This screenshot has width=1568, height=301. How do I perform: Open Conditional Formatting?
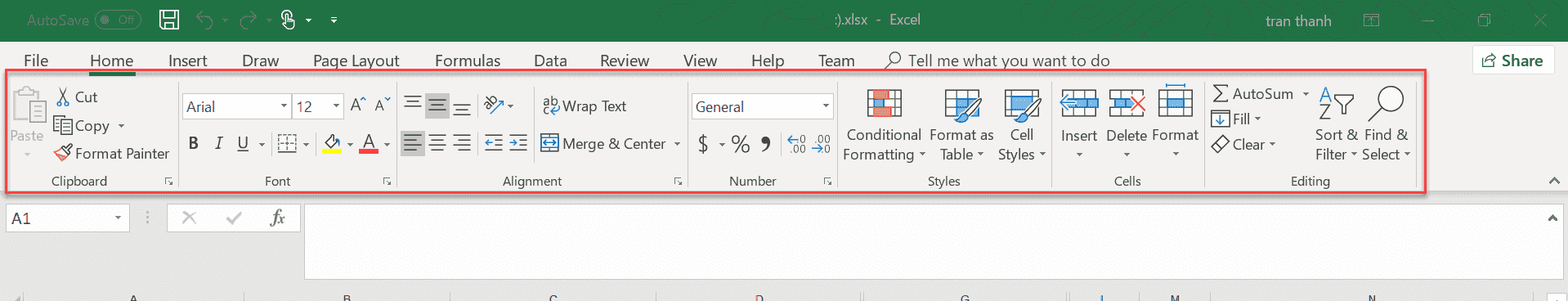pyautogui.click(x=884, y=125)
